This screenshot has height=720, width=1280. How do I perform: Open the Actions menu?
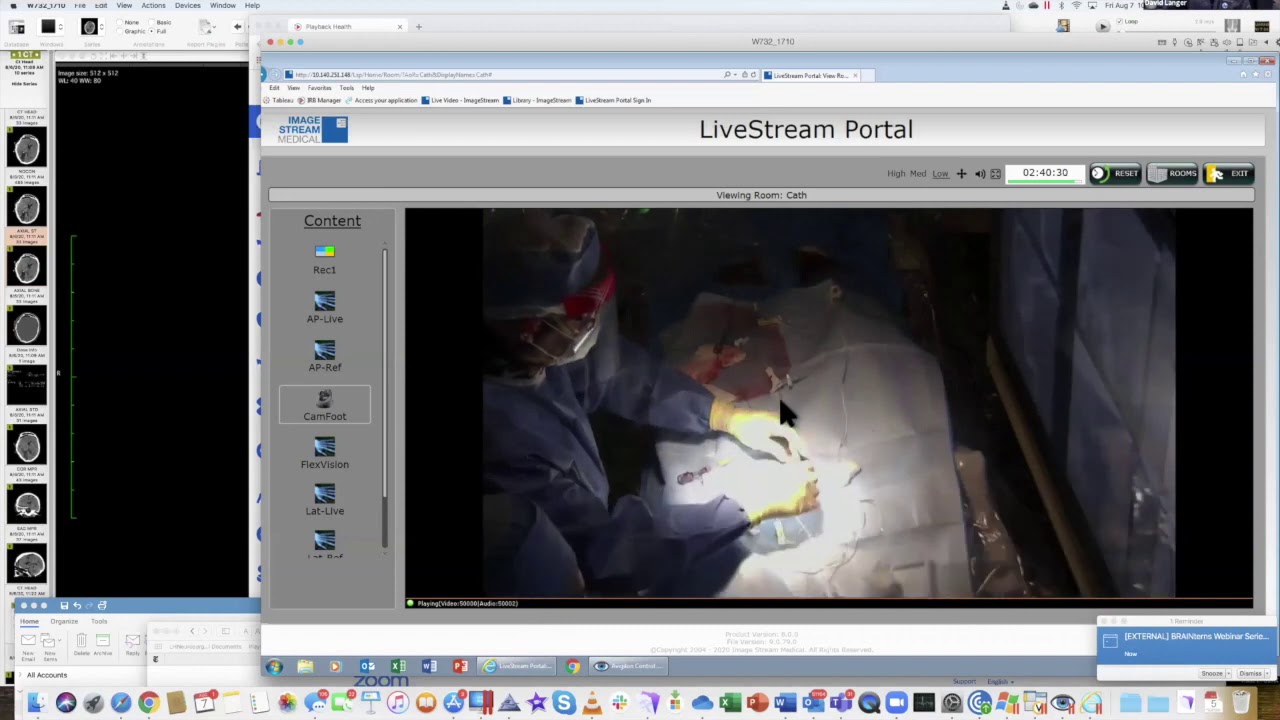click(153, 5)
